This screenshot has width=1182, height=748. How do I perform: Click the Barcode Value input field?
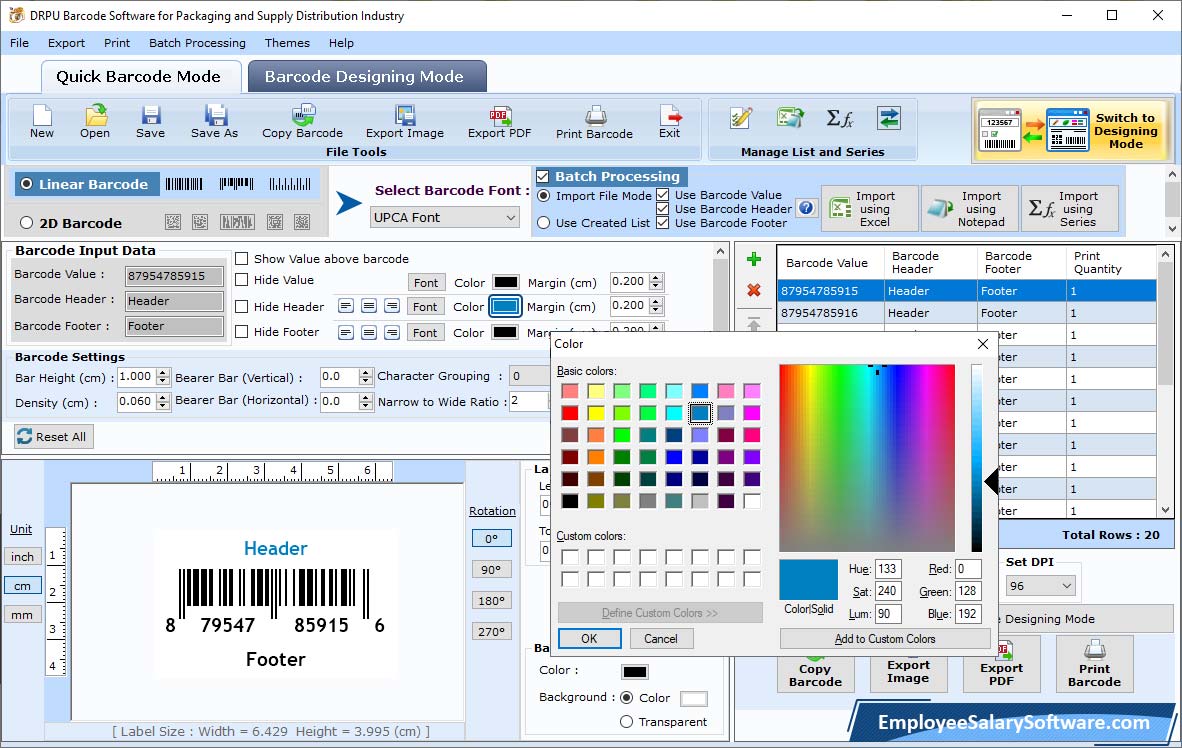coord(174,276)
